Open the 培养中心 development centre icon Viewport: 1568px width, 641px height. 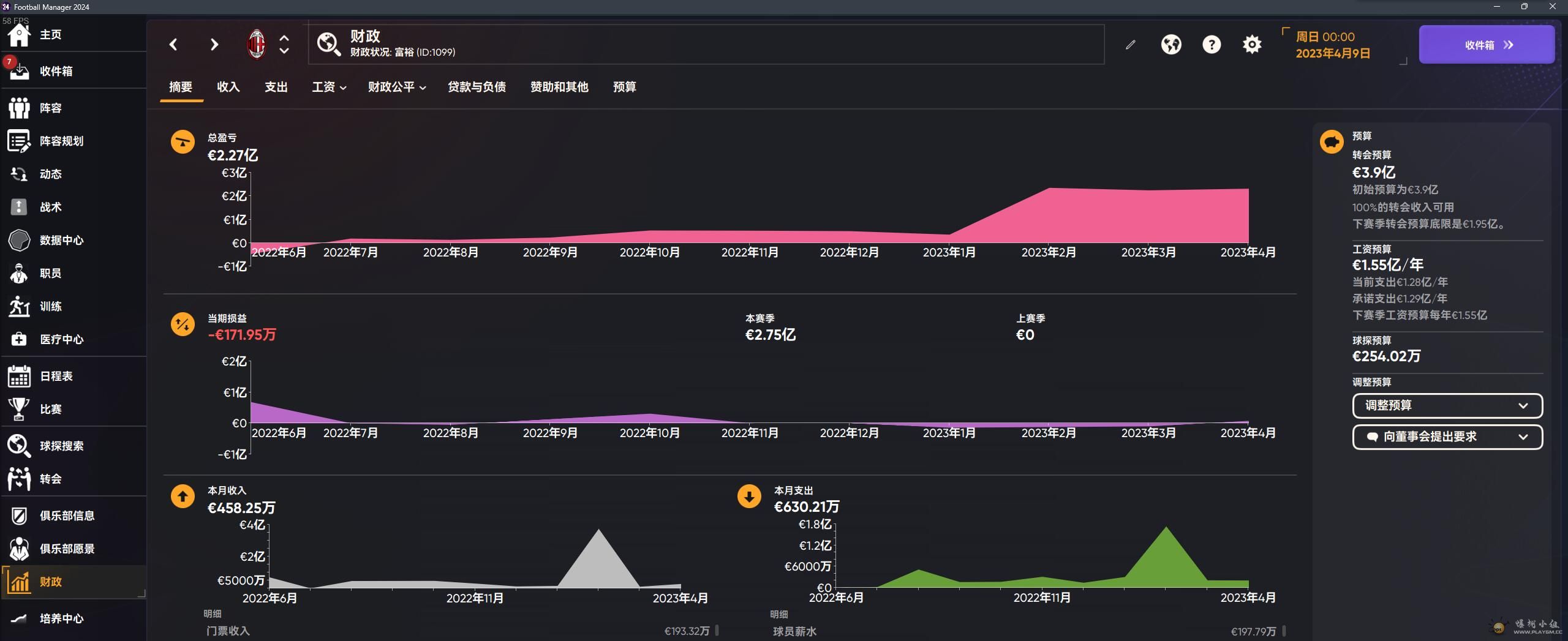19,618
